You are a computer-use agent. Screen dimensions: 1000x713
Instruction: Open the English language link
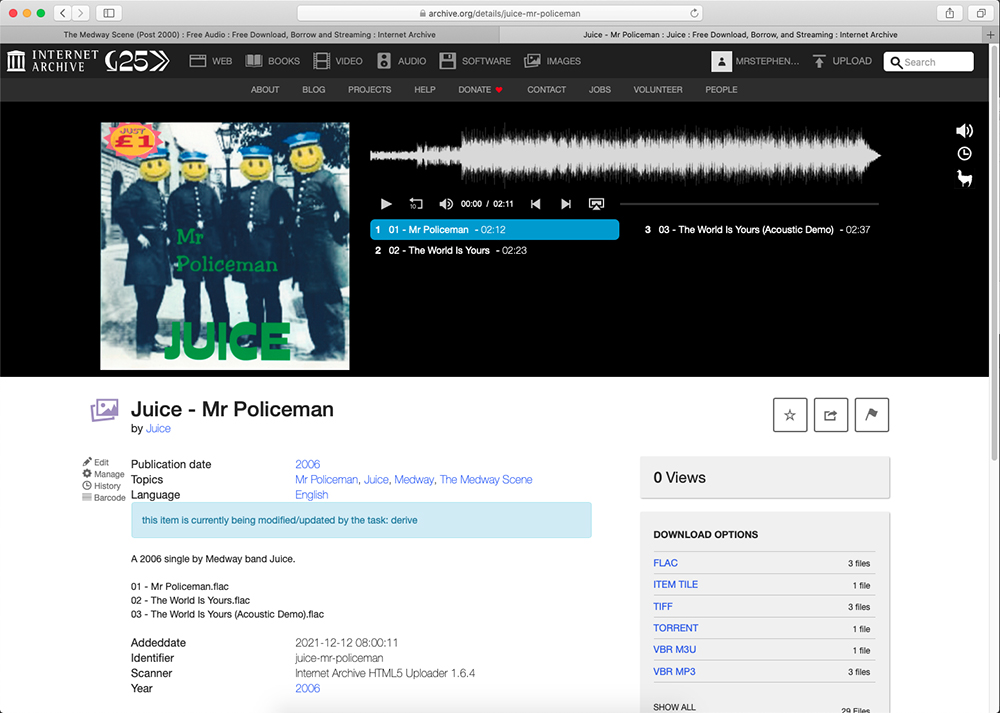tap(312, 495)
